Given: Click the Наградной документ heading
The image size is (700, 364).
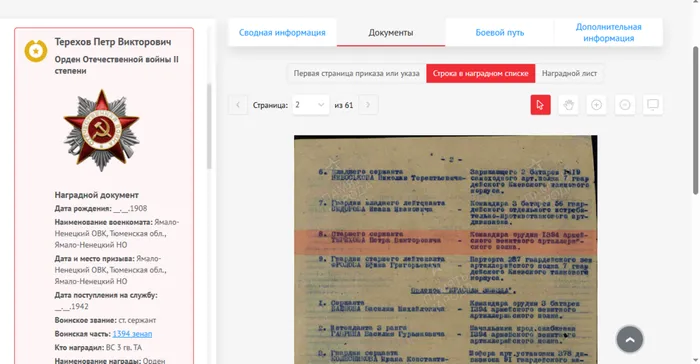Looking at the screenshot, I should click(x=96, y=195).
